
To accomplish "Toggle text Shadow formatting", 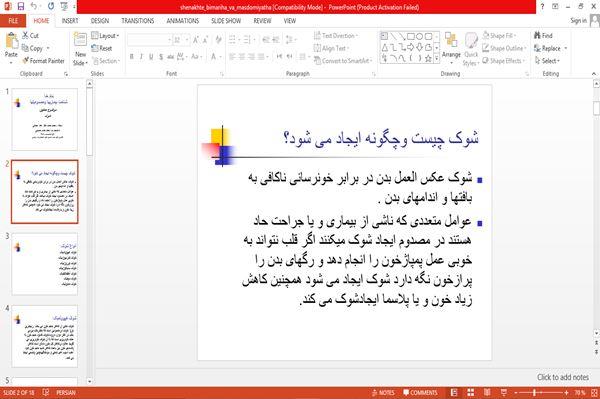I will click(x=161, y=57).
